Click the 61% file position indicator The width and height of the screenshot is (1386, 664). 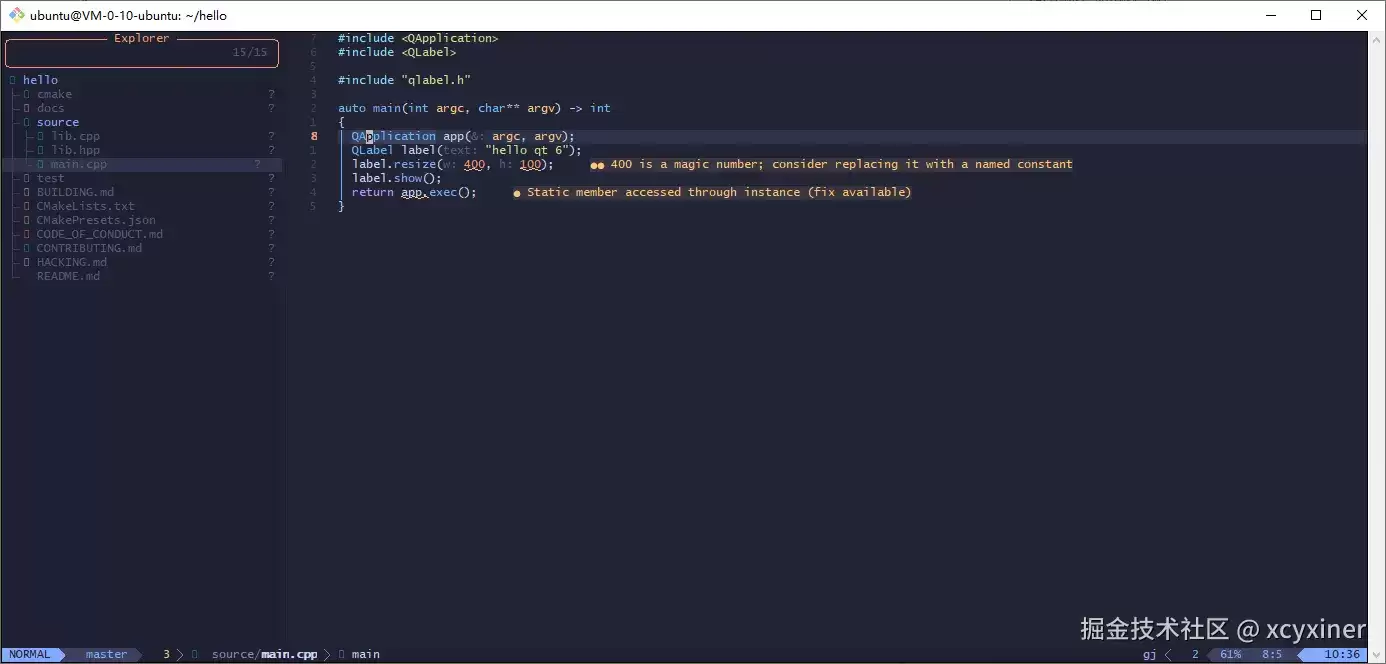pos(1230,654)
